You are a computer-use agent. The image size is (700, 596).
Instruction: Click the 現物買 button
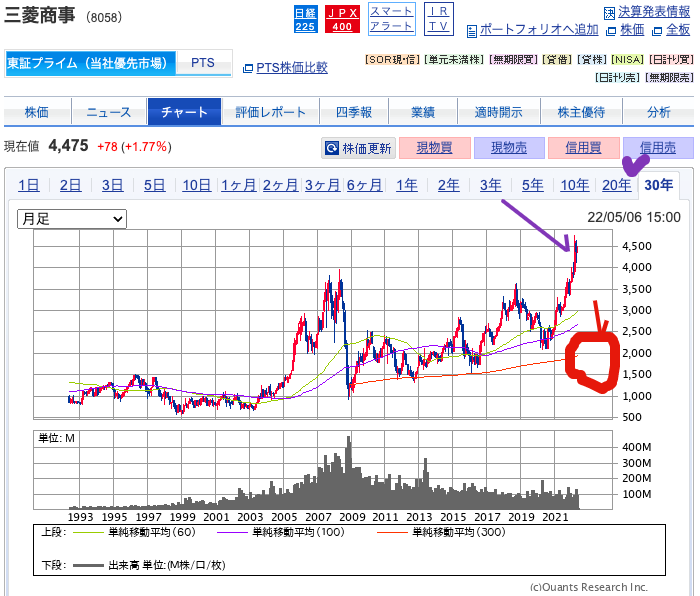click(x=435, y=148)
